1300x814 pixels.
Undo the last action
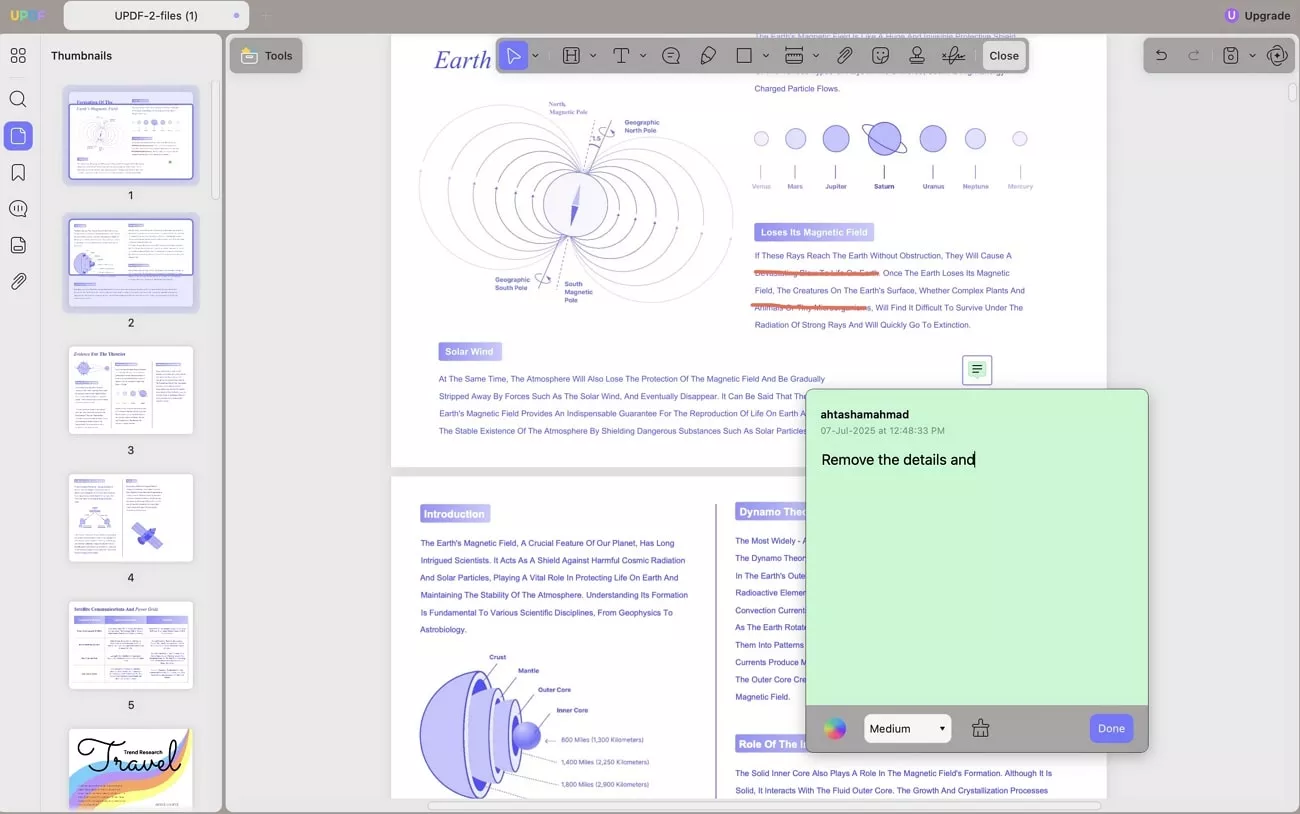1161,56
